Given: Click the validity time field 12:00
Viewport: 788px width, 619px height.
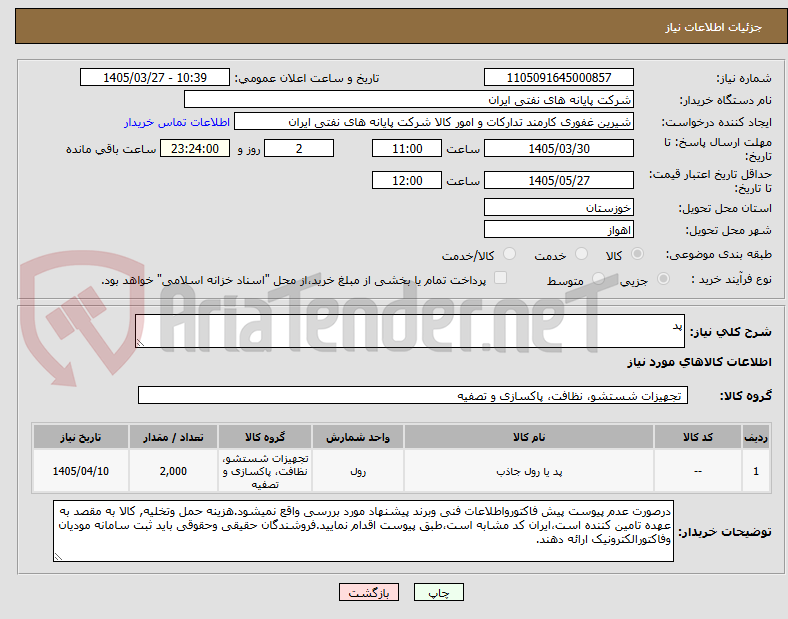Looking at the screenshot, I should pos(407,180).
